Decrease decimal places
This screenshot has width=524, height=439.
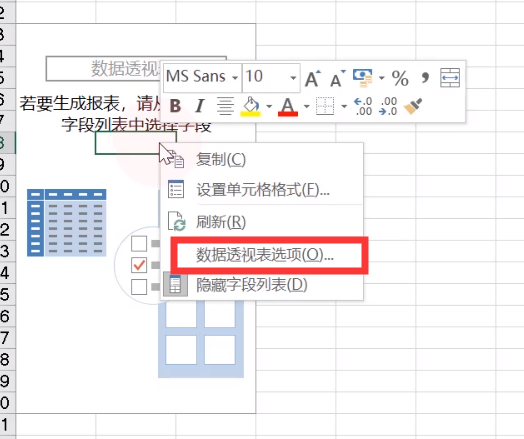[388, 106]
